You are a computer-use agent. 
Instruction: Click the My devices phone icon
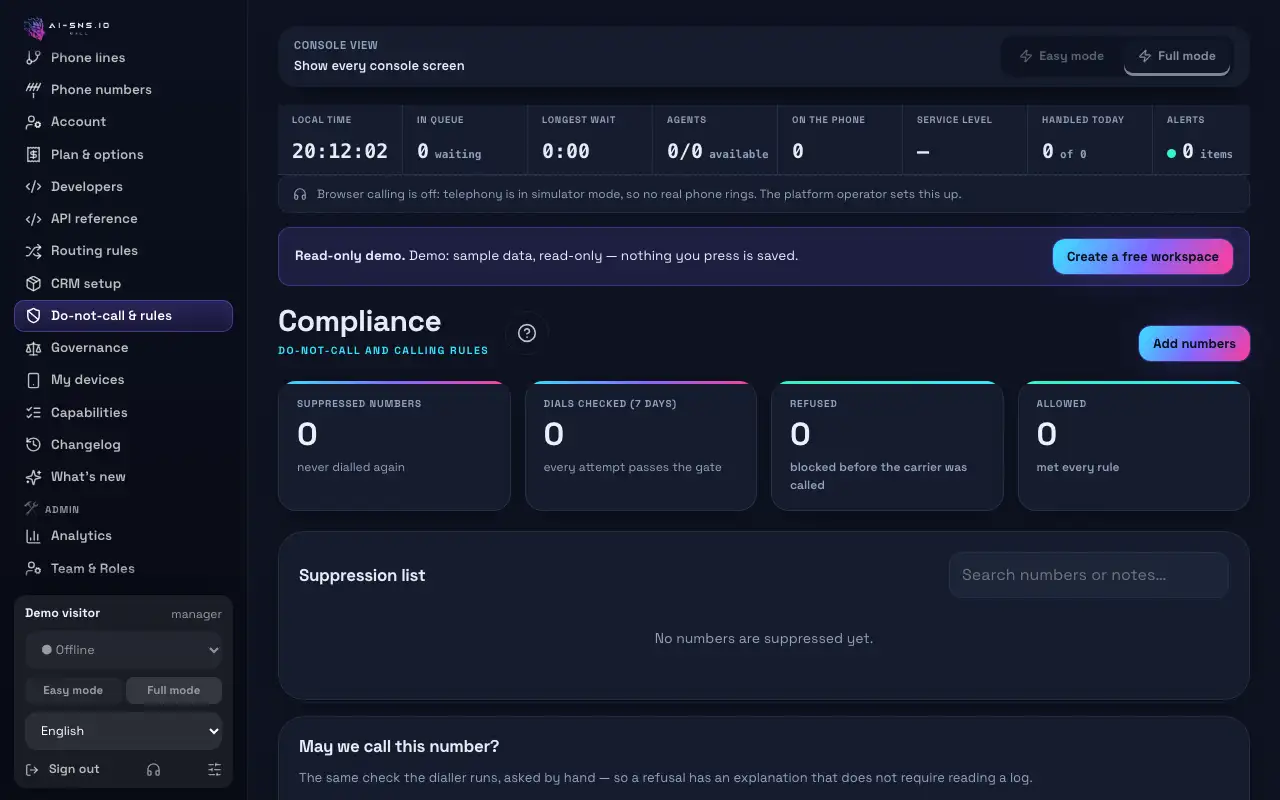(x=33, y=380)
